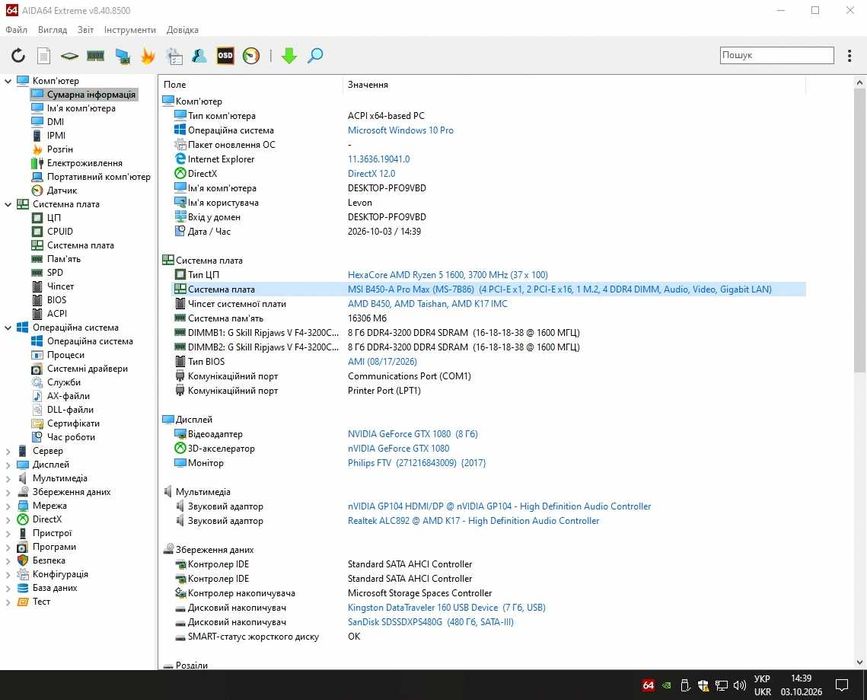This screenshot has width=867, height=700.
Task: Click the network tray icon in taskbar
Action: click(x=721, y=686)
